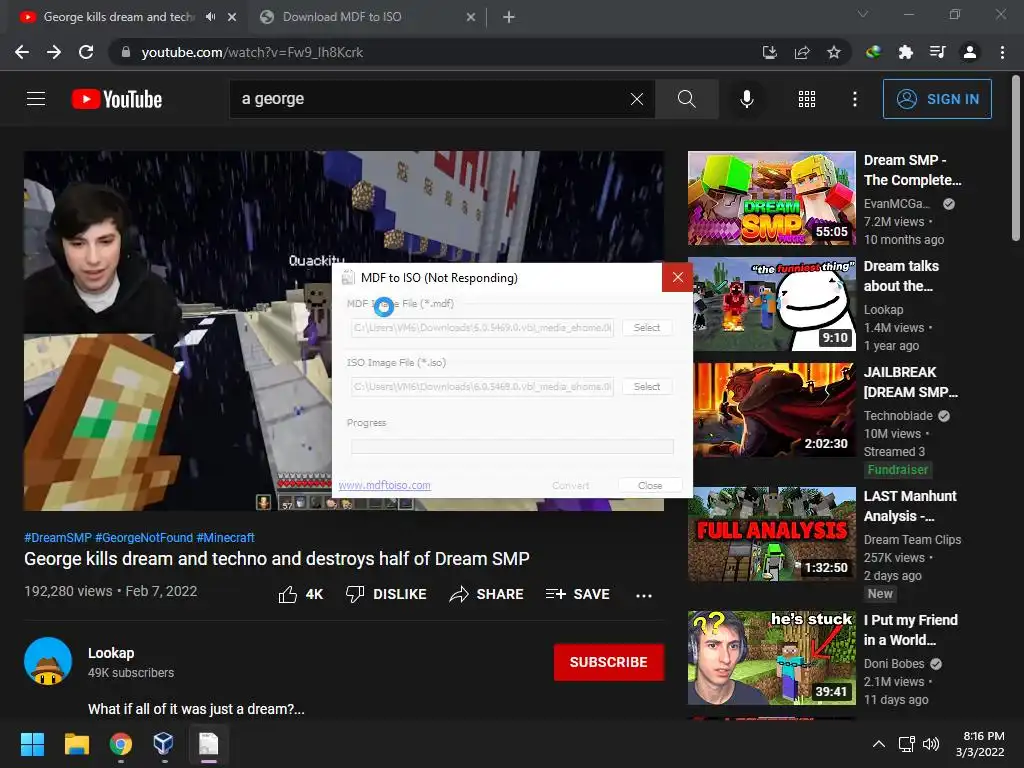The image size is (1024, 768).
Task: Open the install app icon in address bar
Action: click(770, 52)
